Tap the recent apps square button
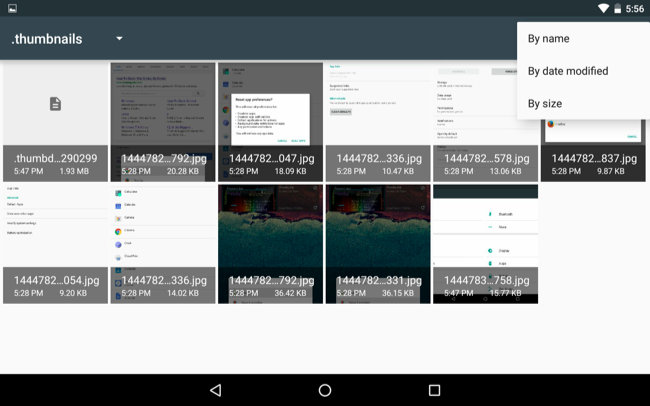 tap(434, 390)
